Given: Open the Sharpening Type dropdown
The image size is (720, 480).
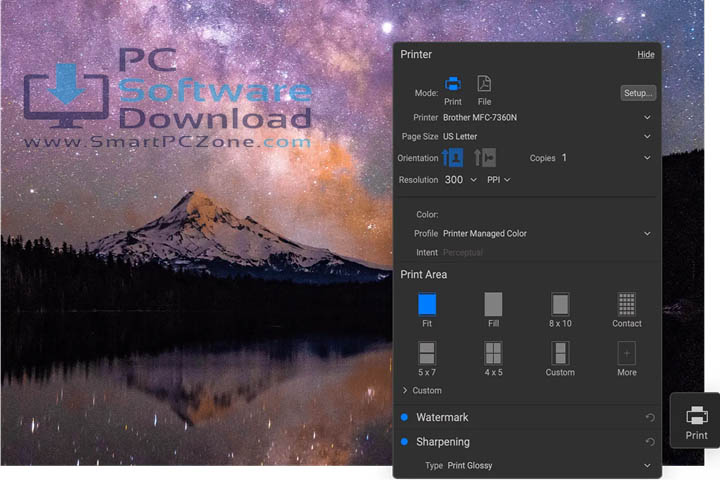Looking at the screenshot, I should coord(549,465).
